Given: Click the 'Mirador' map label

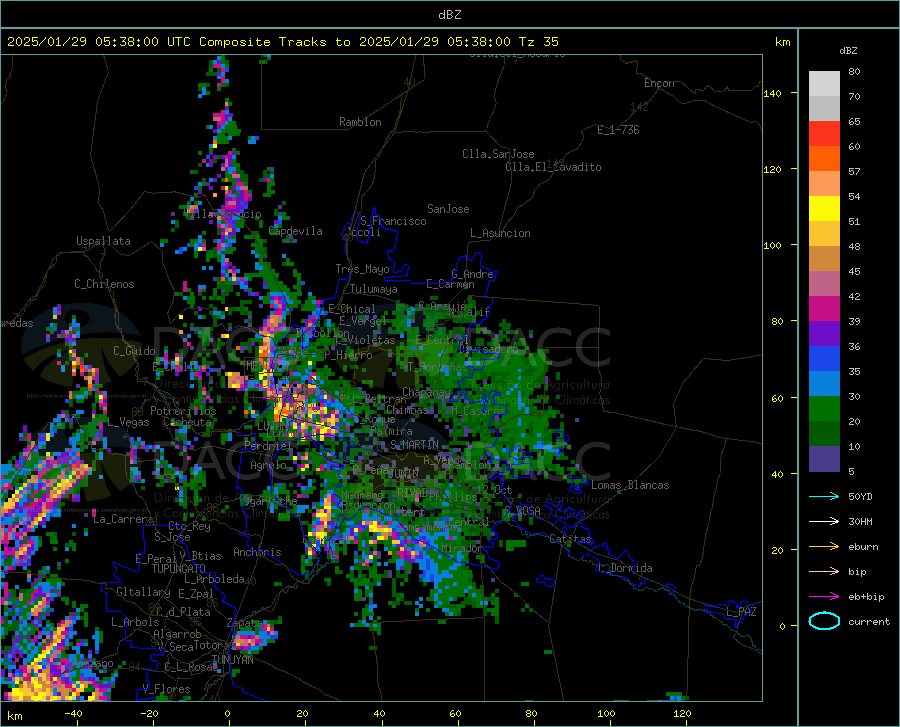Looking at the screenshot, I should (462, 548).
